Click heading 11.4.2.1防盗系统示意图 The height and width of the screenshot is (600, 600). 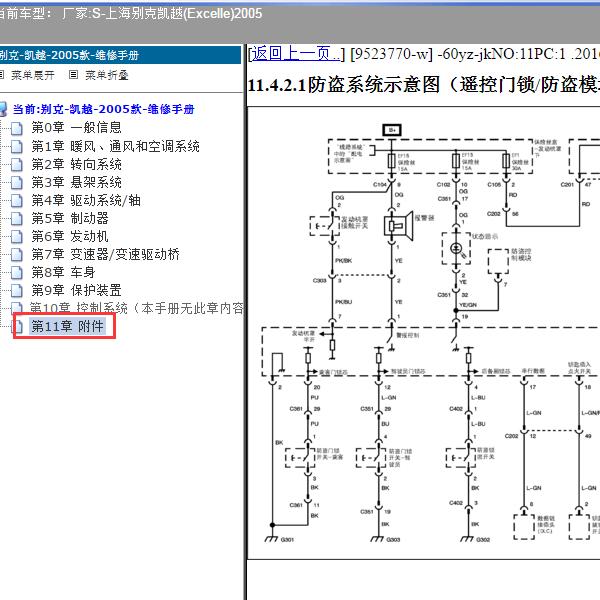tap(424, 85)
